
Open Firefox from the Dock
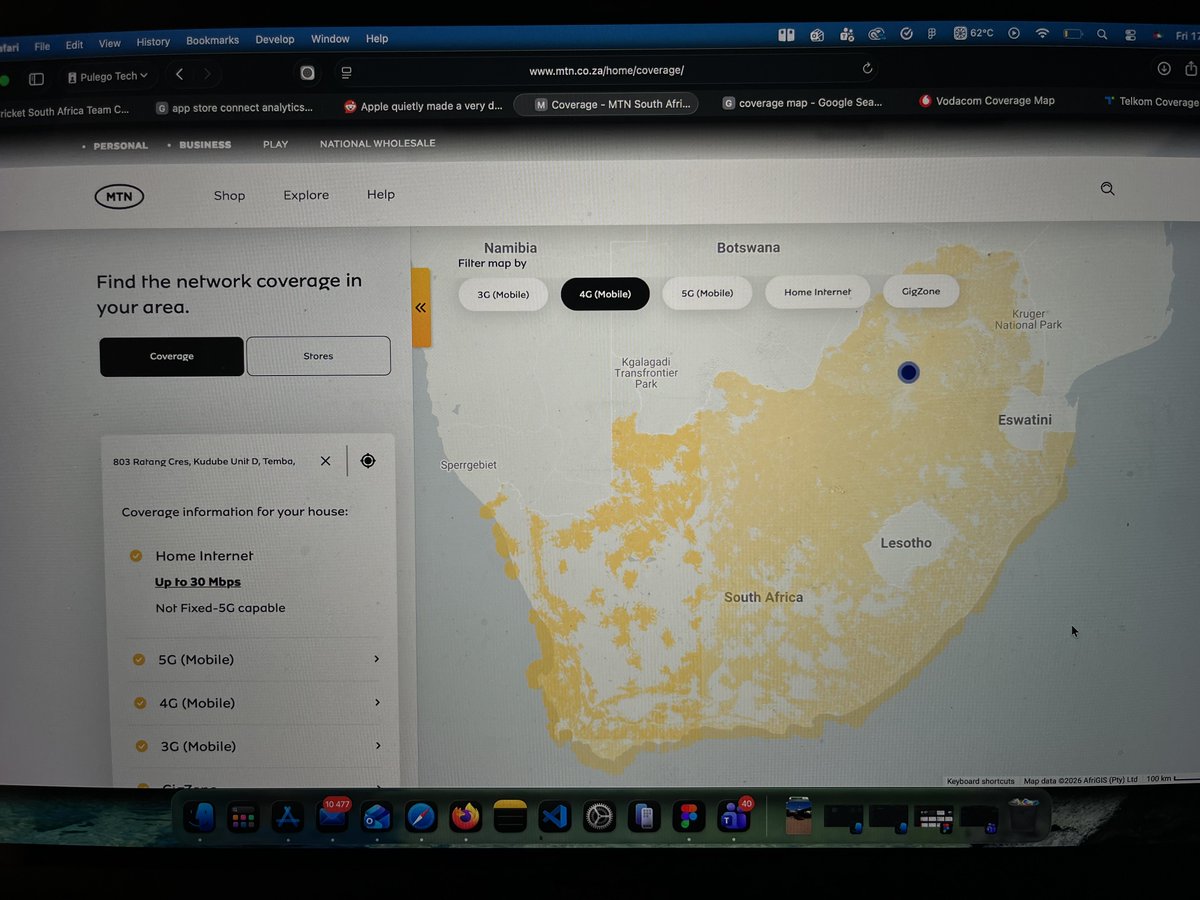tap(465, 818)
